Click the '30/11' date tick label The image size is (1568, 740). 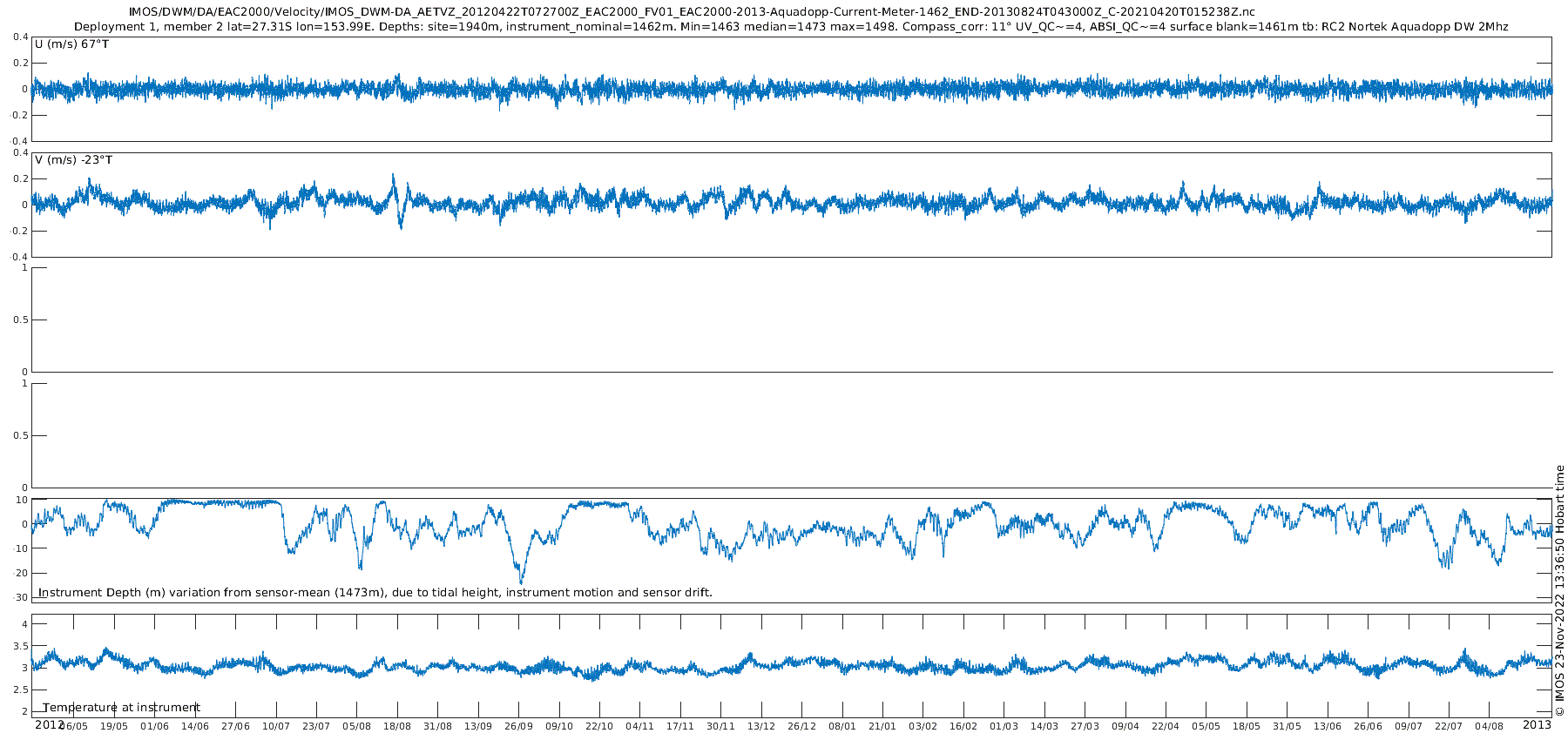[721, 726]
